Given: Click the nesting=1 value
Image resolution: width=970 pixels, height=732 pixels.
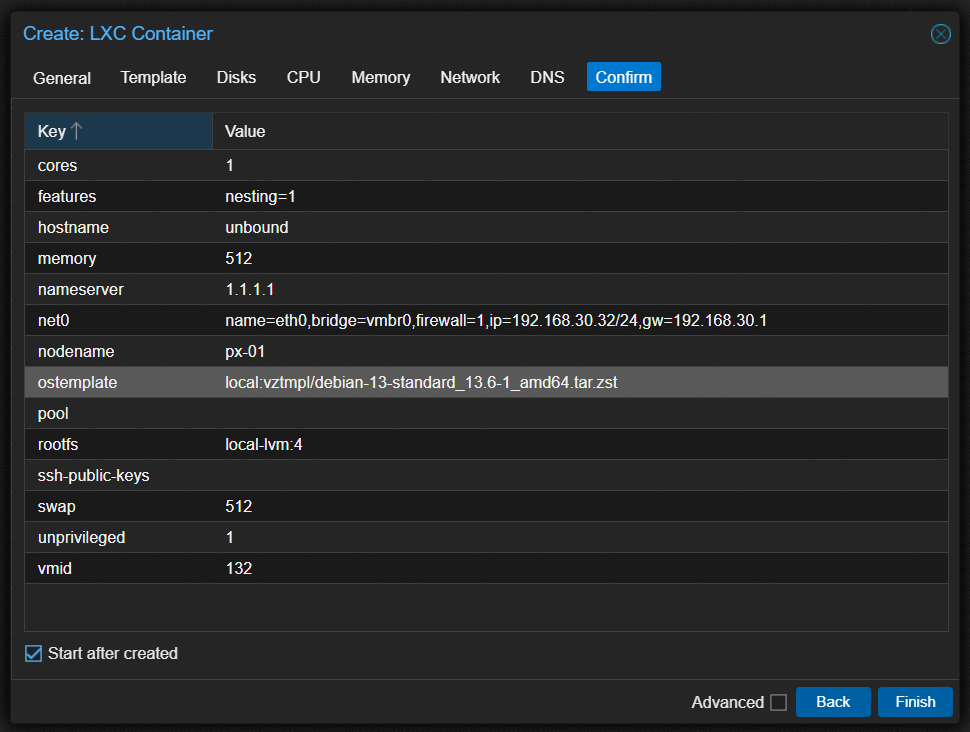Looking at the screenshot, I should coord(260,196).
